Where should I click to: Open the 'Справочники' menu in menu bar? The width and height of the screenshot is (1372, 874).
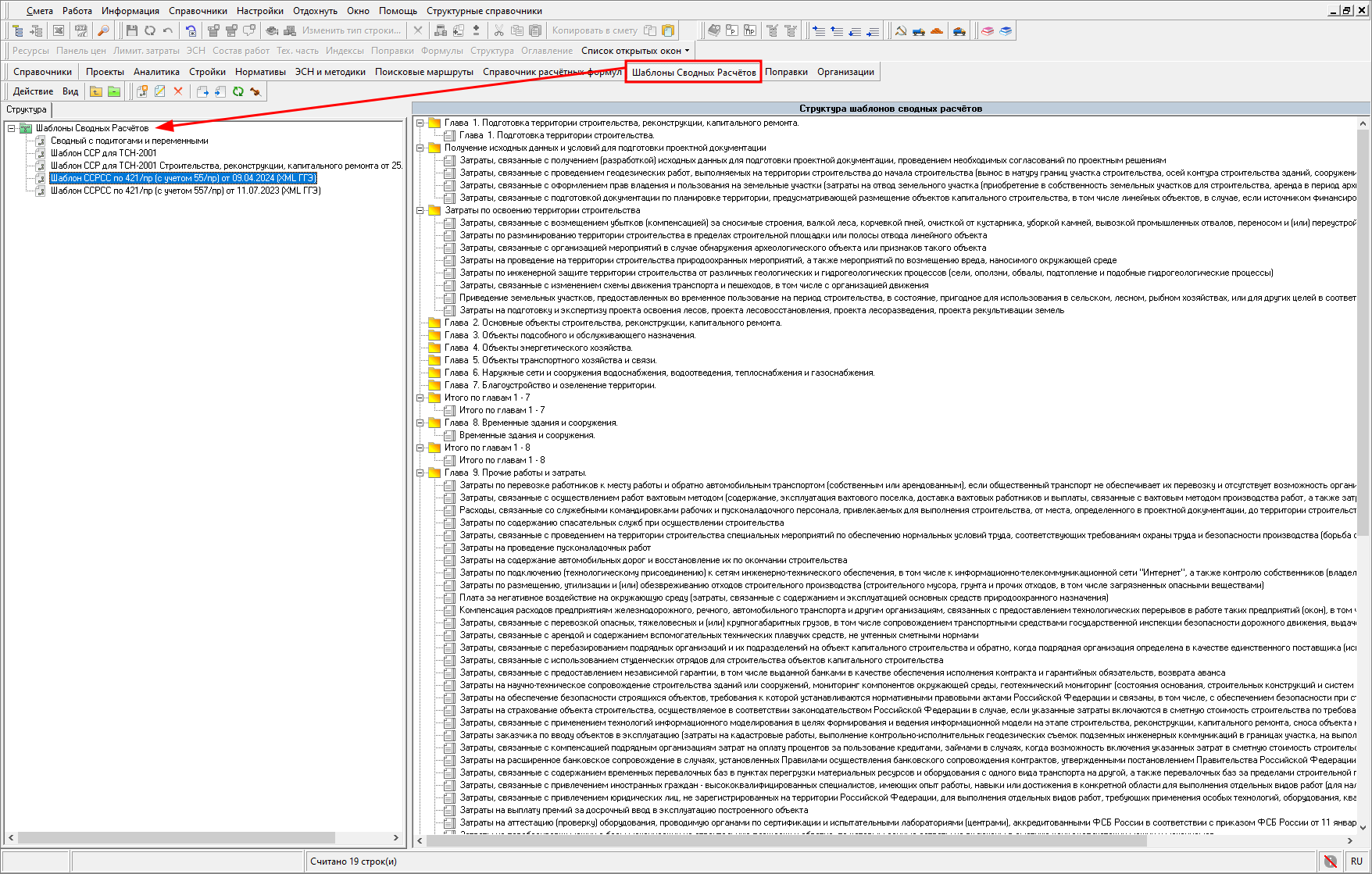coord(198,11)
